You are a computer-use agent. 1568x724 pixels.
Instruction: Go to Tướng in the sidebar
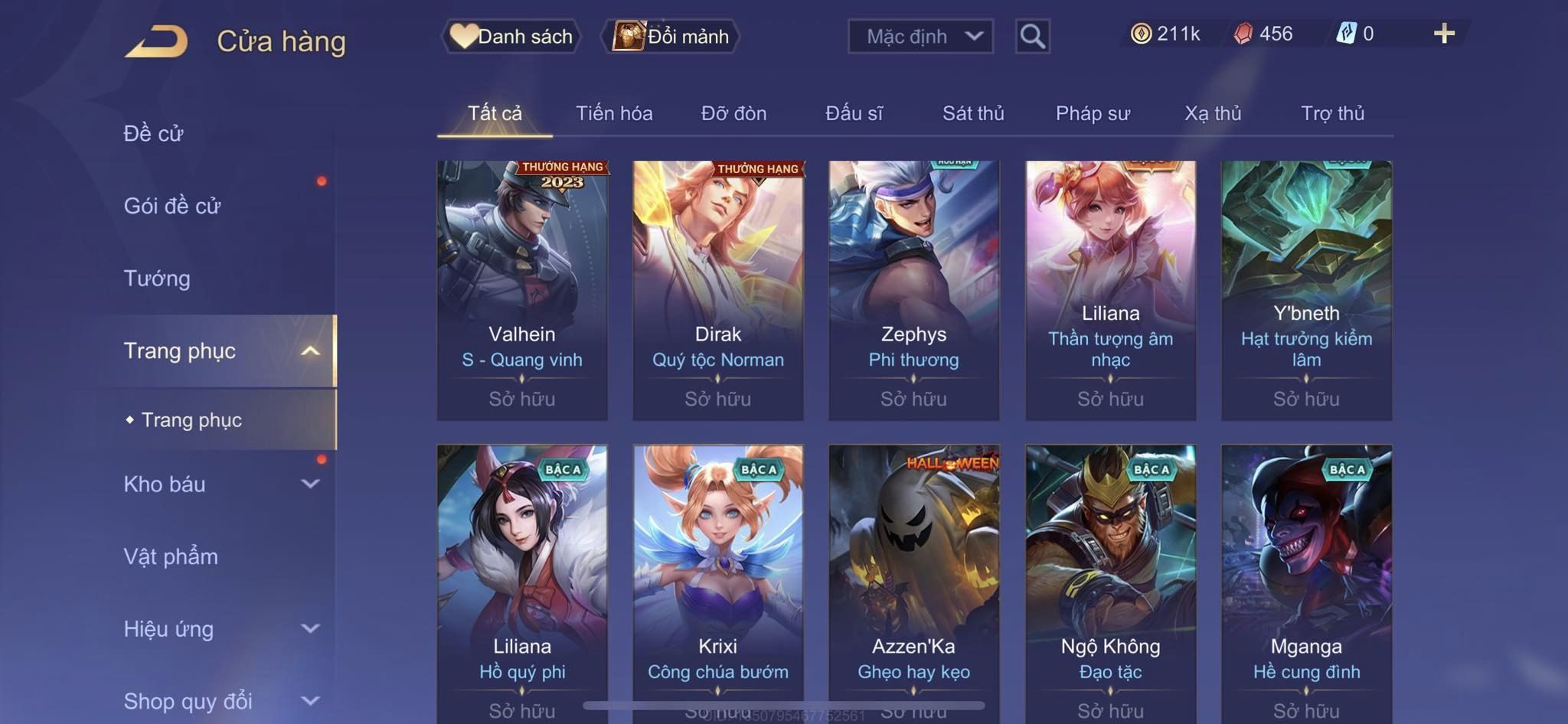[x=157, y=278]
